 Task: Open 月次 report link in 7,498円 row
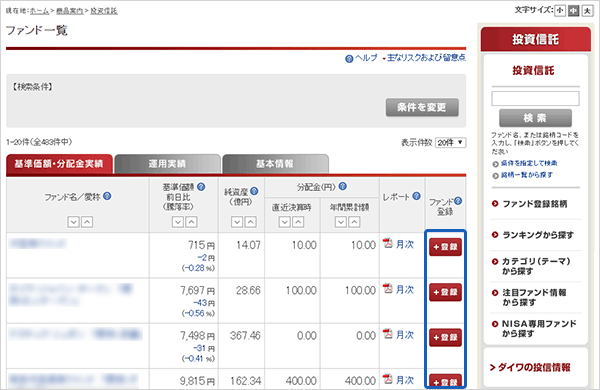405,335
